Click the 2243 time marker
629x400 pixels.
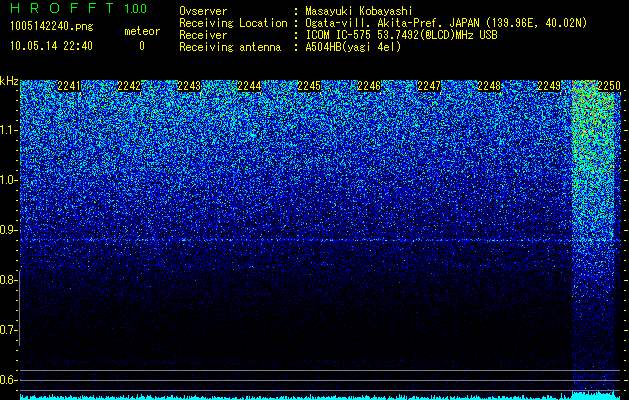tap(189, 86)
